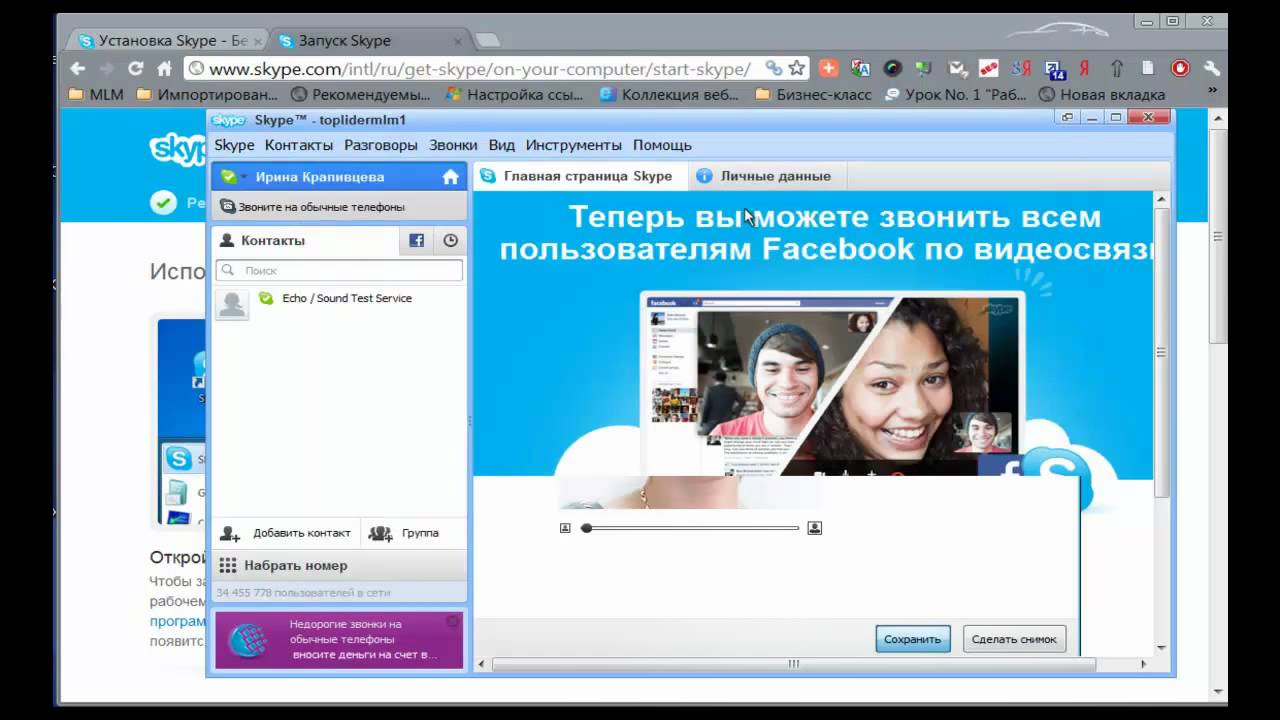Click the Skype vertical scrollbar down arrow
1280x720 pixels.
click(1161, 648)
